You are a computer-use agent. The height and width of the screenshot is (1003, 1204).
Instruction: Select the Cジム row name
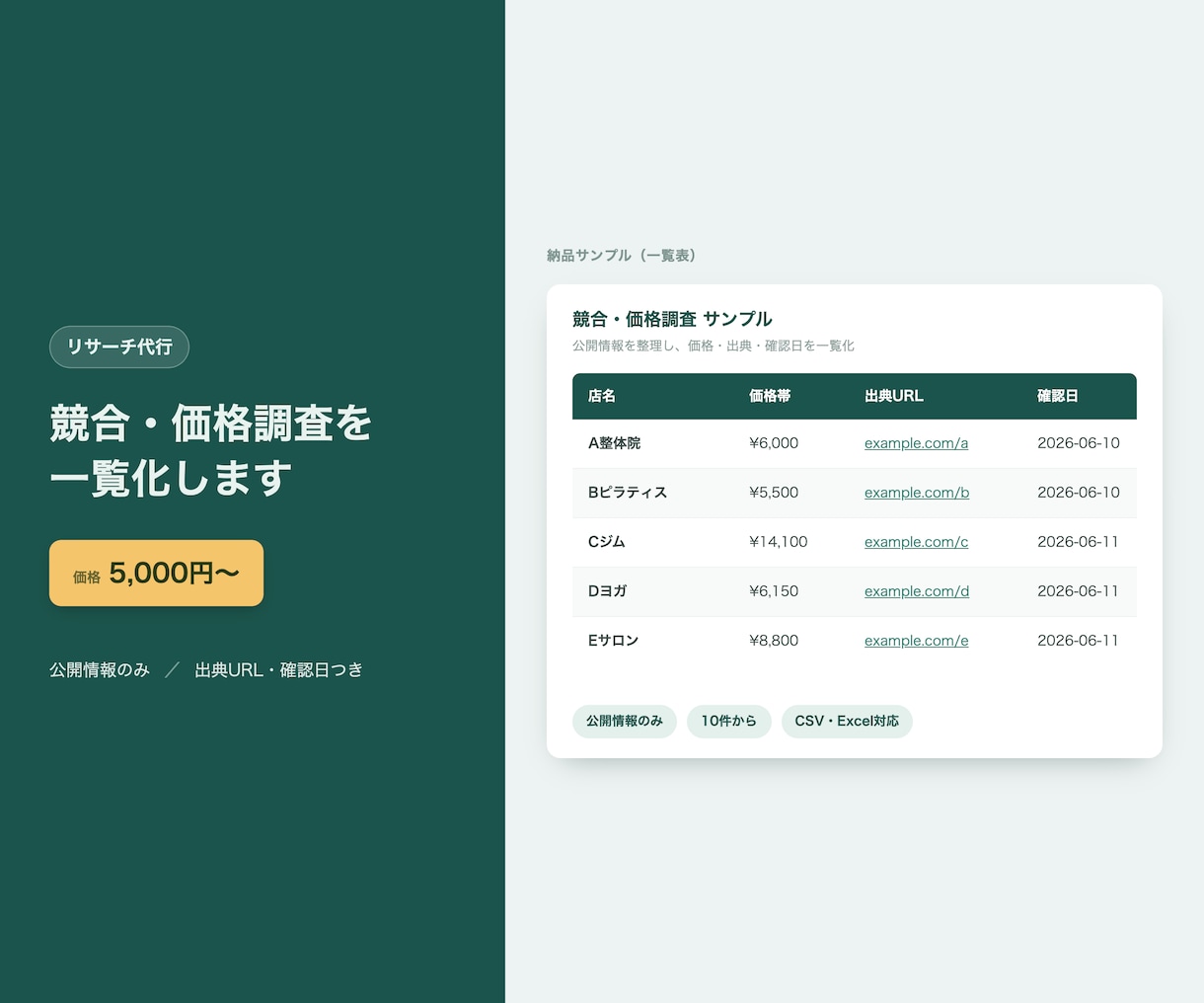[x=607, y=542]
